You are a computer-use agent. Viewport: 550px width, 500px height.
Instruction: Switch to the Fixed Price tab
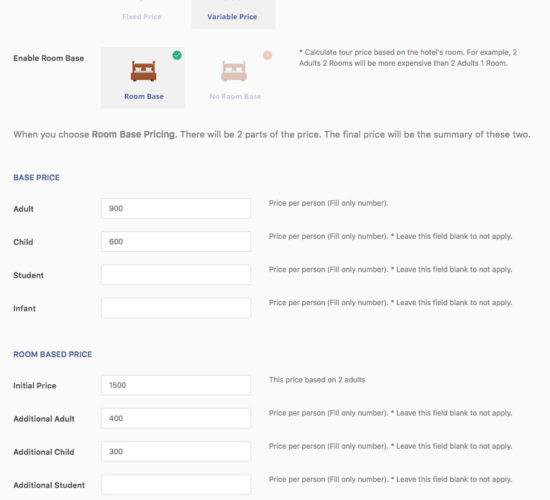[142, 16]
